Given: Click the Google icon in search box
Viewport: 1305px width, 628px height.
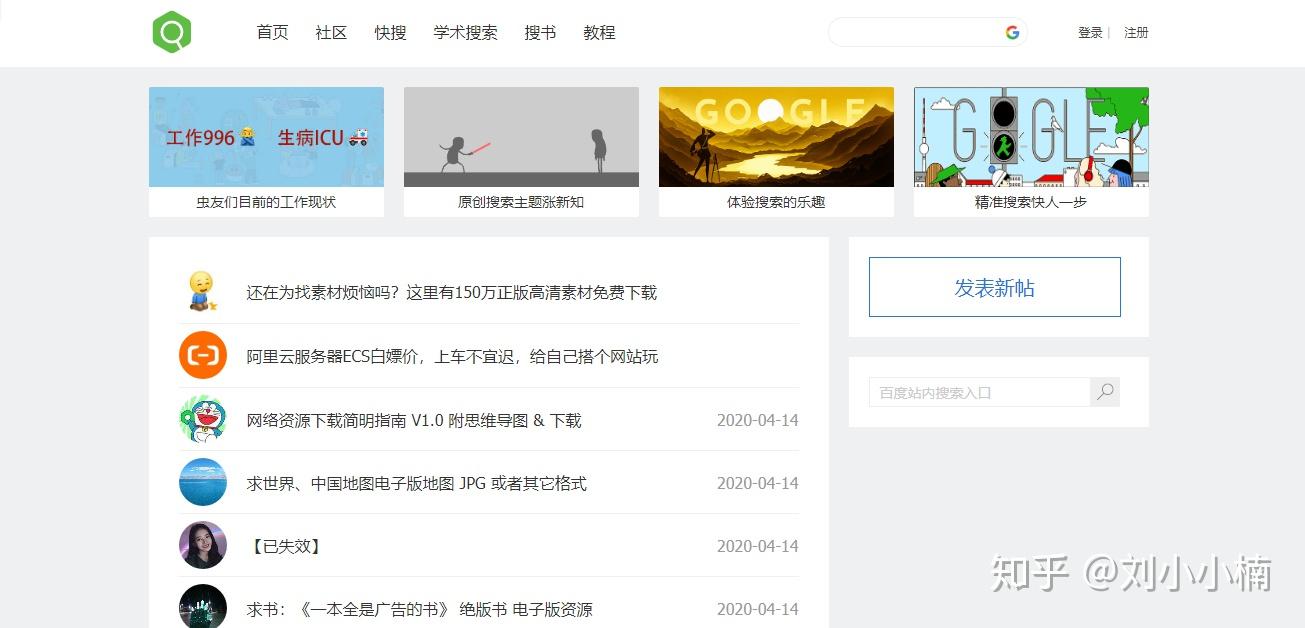Looking at the screenshot, I should 1012,32.
